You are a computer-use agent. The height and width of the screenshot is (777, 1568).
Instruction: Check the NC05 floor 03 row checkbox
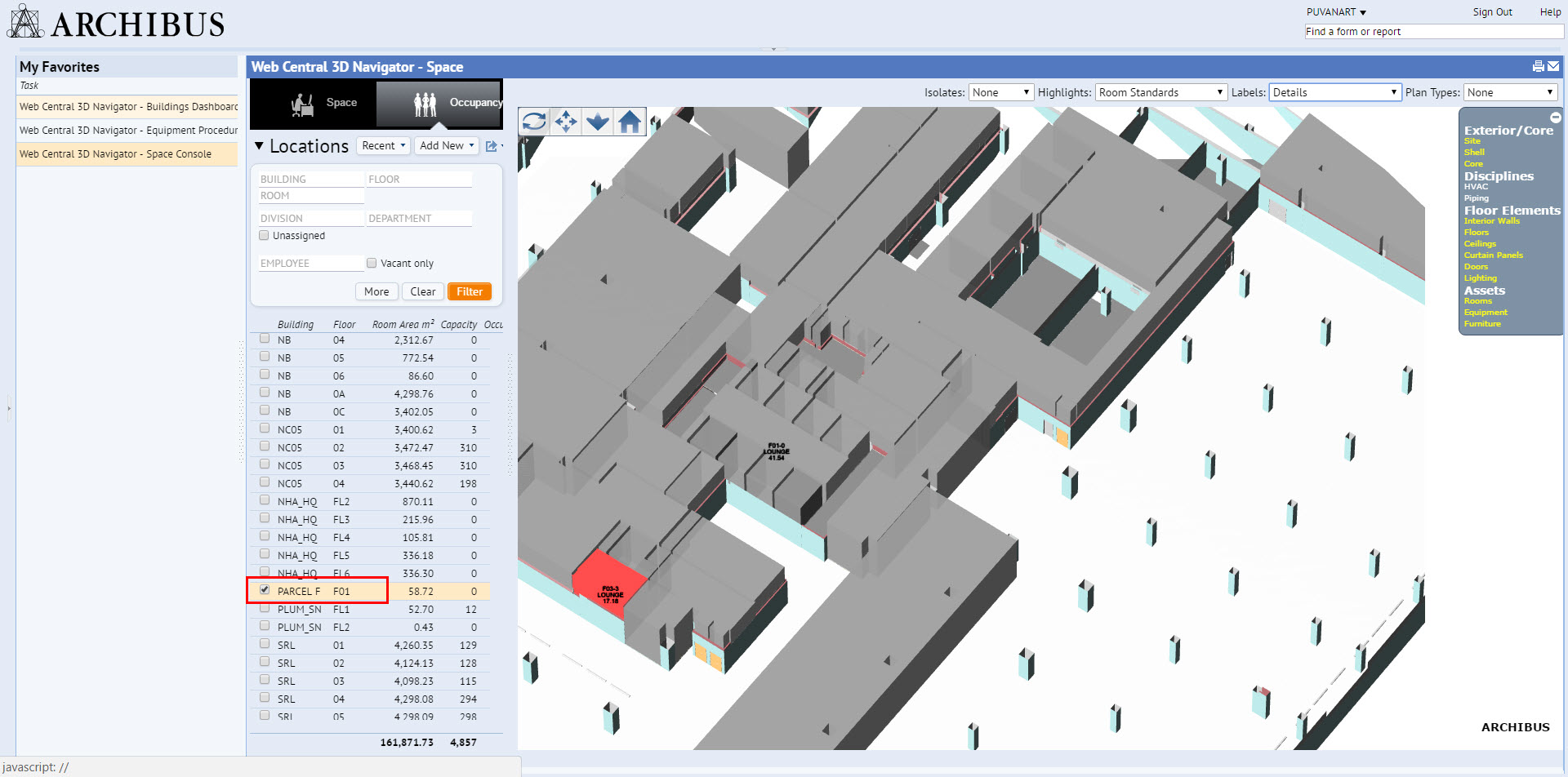[x=265, y=464]
